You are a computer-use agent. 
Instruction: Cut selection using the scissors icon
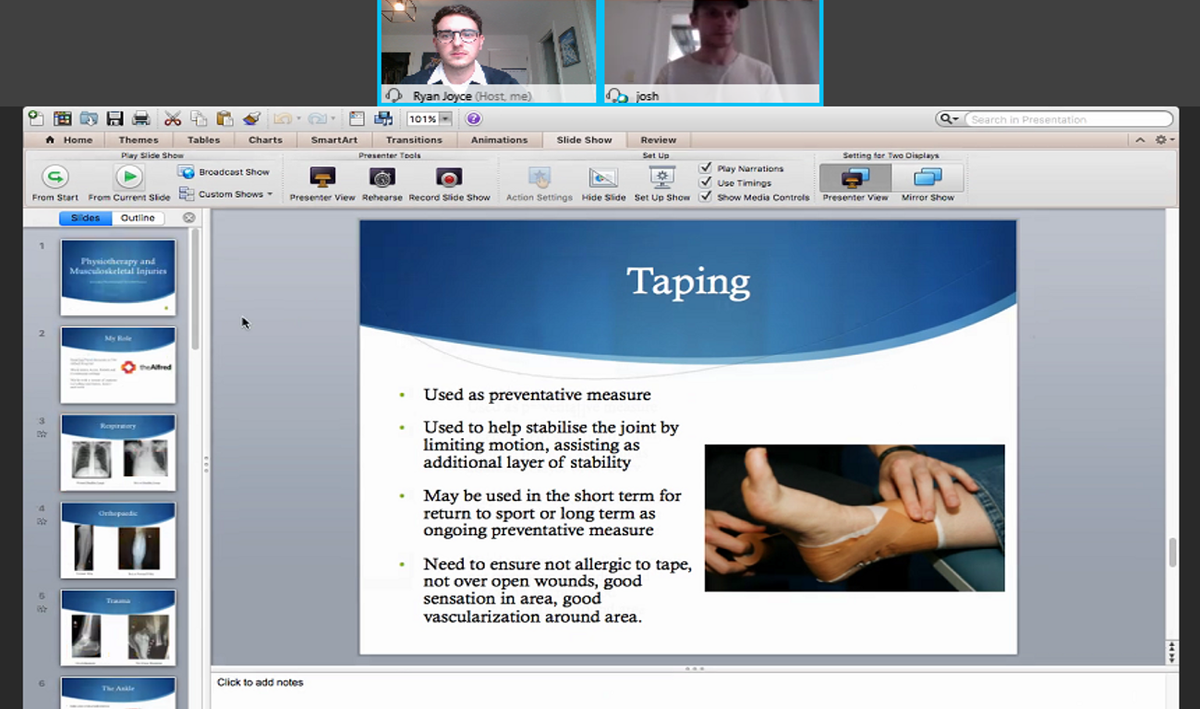click(172, 118)
